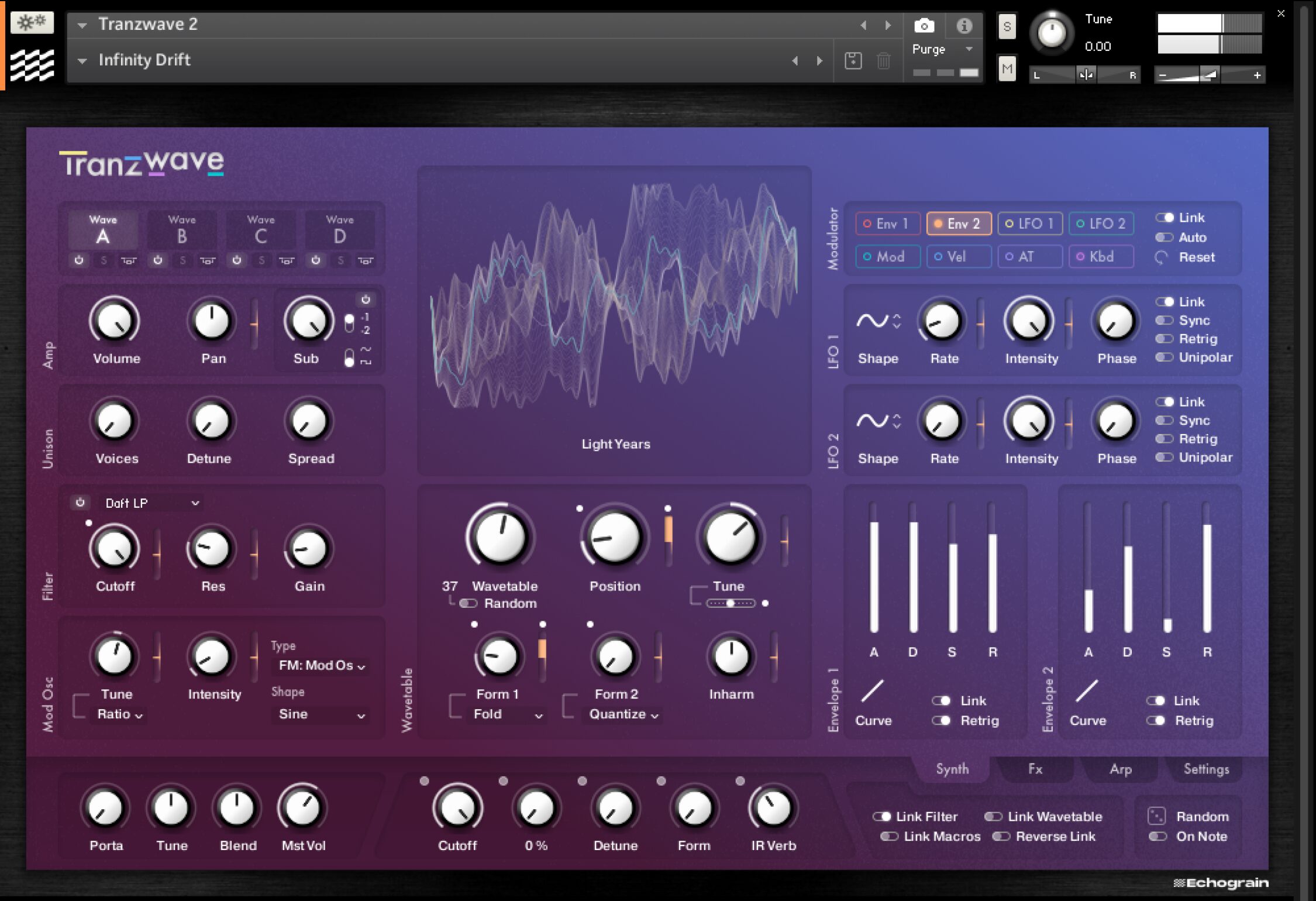Enable LFO 2 Retrig switch
This screenshot has width=1316, height=901.
pos(1165,439)
